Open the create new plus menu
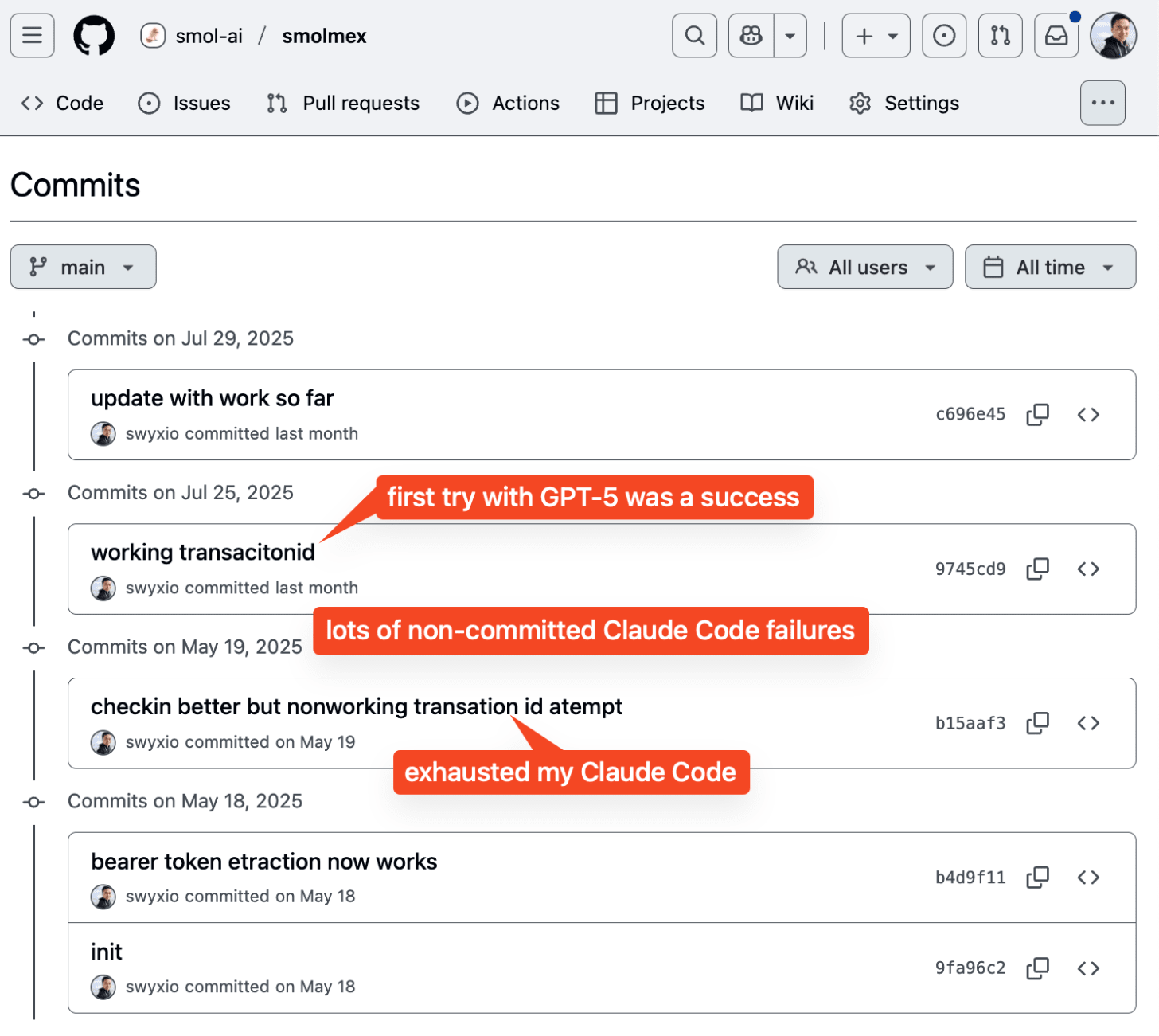Screen dimensions: 1159x1036 coord(876,36)
